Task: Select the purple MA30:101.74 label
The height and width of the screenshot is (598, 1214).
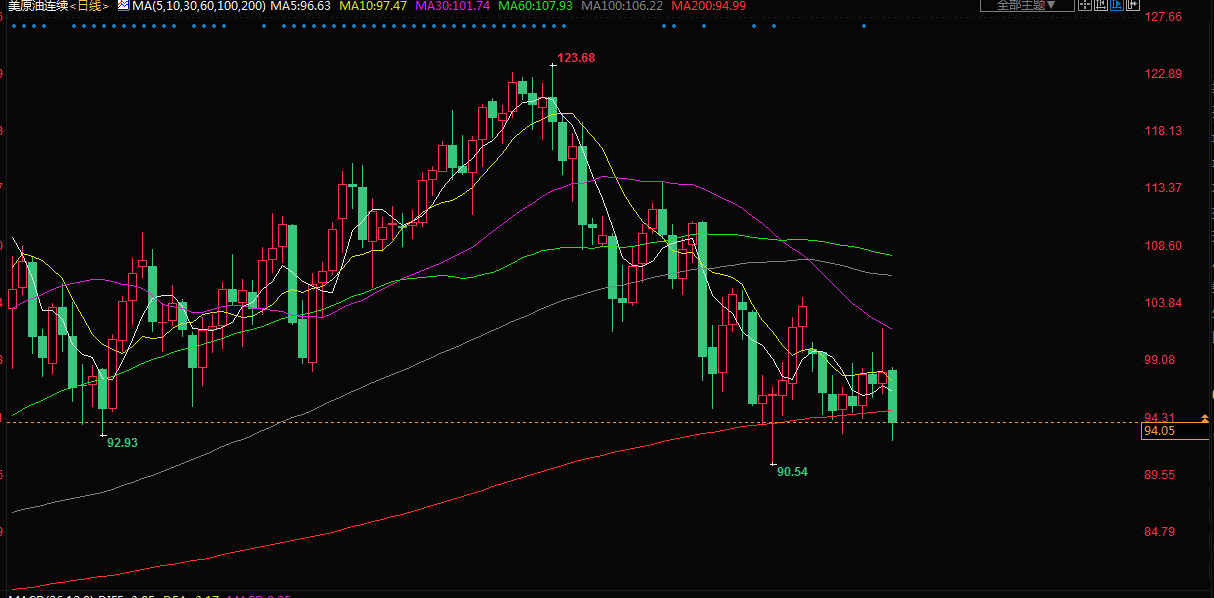Action: 452,6
